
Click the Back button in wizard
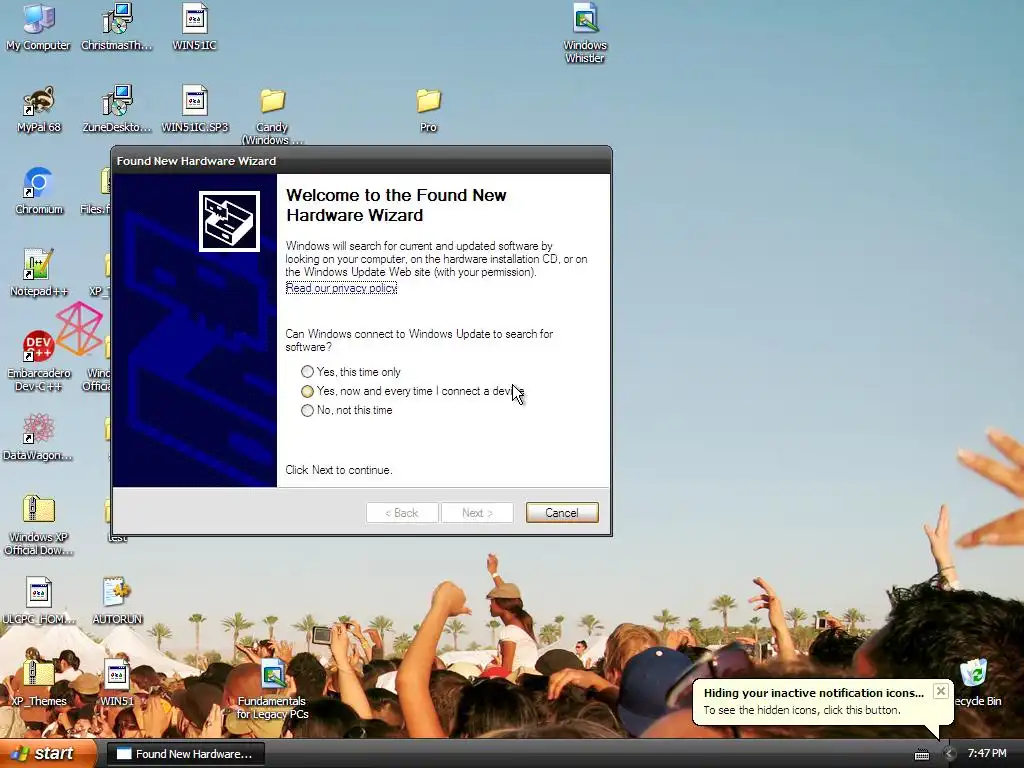[402, 513]
